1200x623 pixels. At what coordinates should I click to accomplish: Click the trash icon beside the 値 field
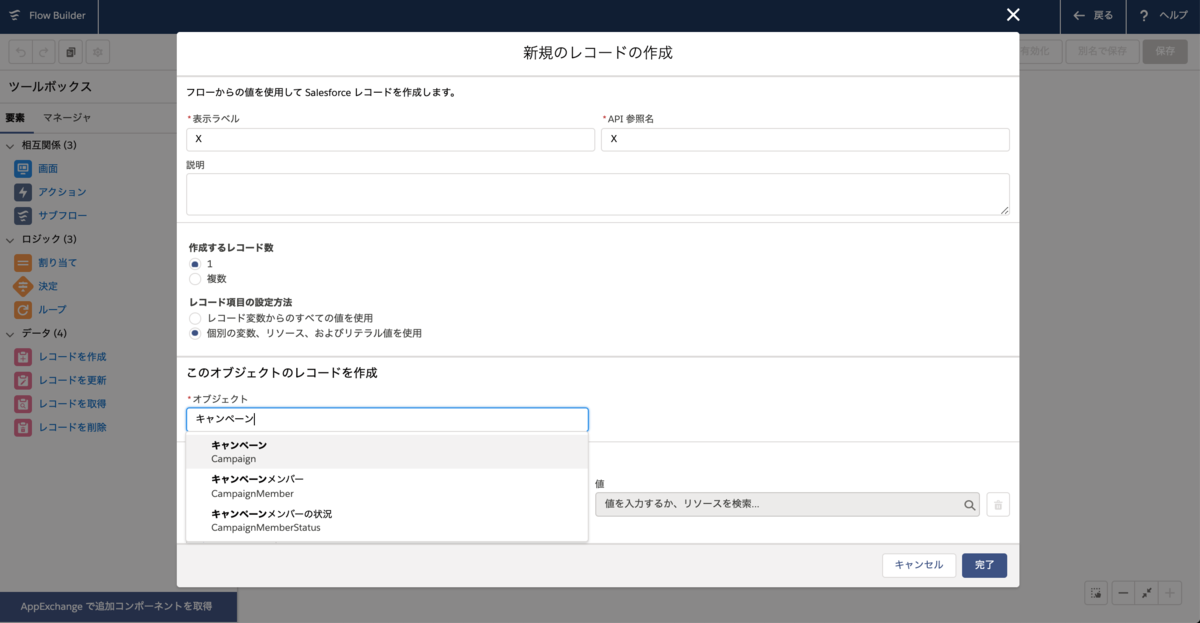click(997, 505)
